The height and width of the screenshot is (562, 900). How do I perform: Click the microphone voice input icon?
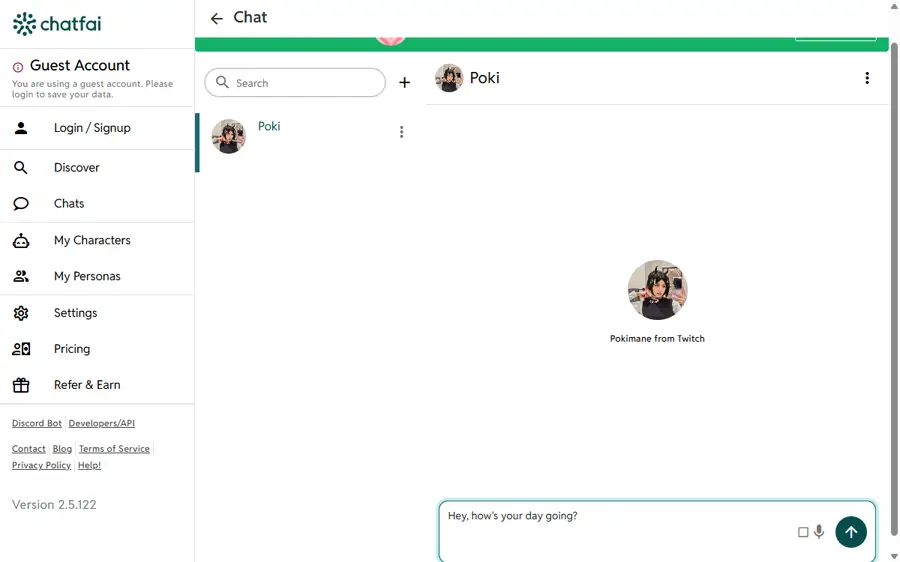coord(819,532)
